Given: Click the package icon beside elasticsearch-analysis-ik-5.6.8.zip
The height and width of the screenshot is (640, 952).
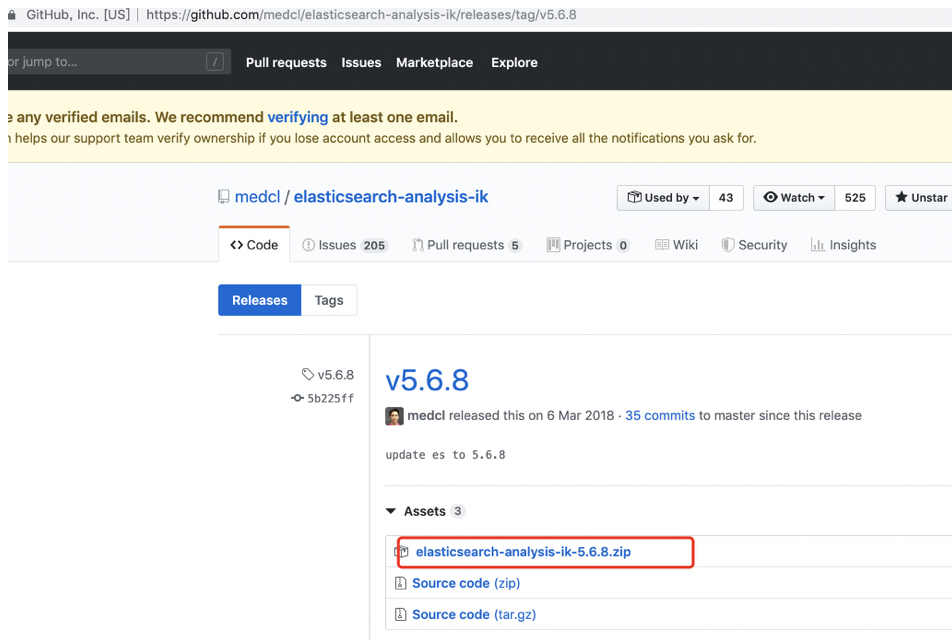Looking at the screenshot, I should coord(401,551).
